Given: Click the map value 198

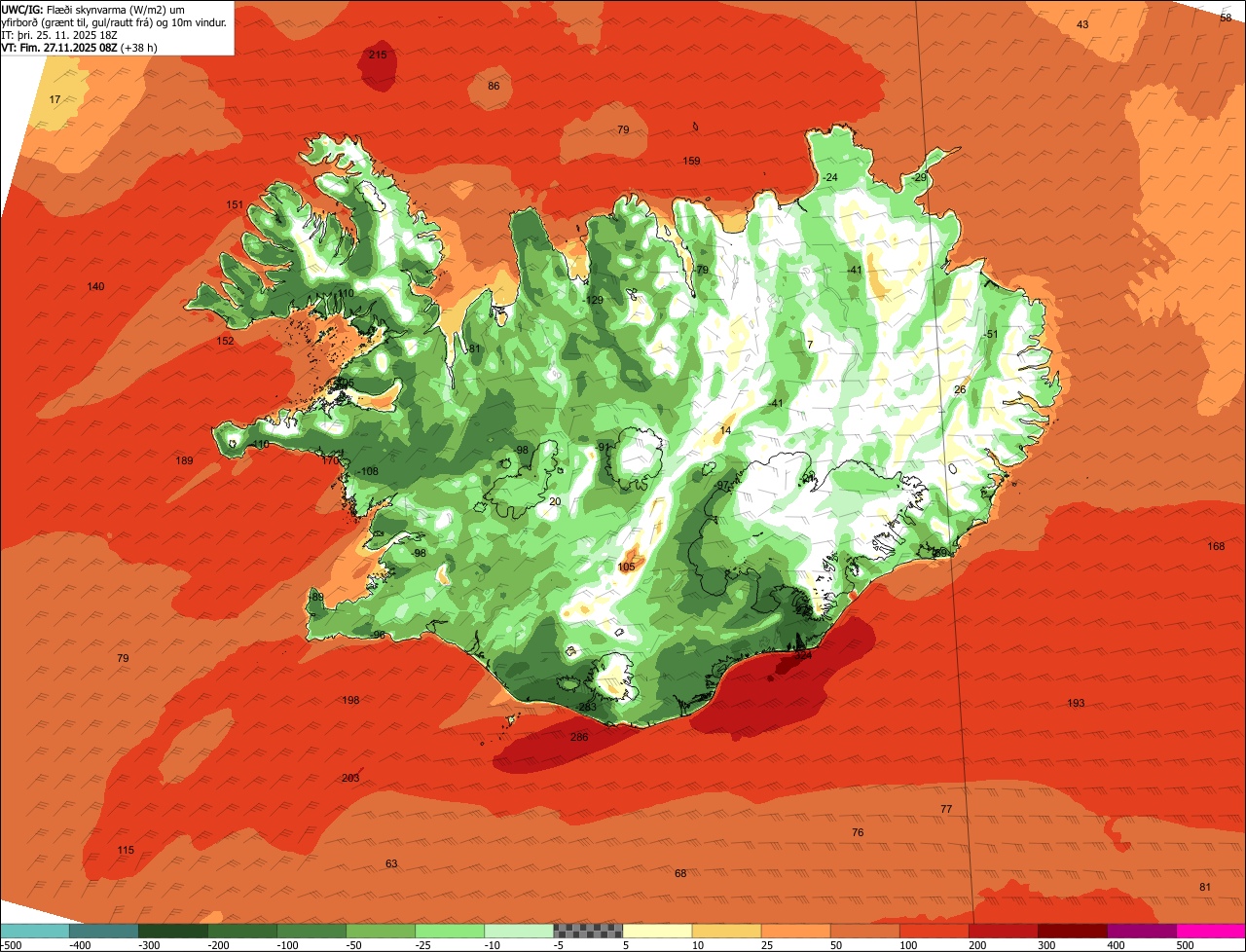Looking at the screenshot, I should [x=351, y=700].
